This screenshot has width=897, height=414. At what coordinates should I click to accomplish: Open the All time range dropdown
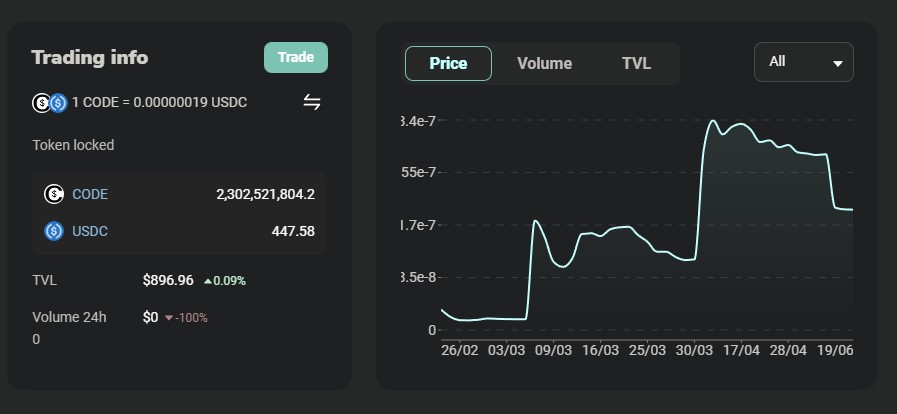tap(804, 62)
